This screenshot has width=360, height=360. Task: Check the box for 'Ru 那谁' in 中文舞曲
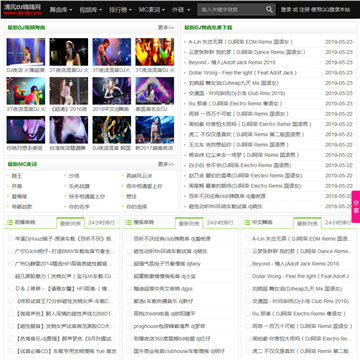(248, 314)
